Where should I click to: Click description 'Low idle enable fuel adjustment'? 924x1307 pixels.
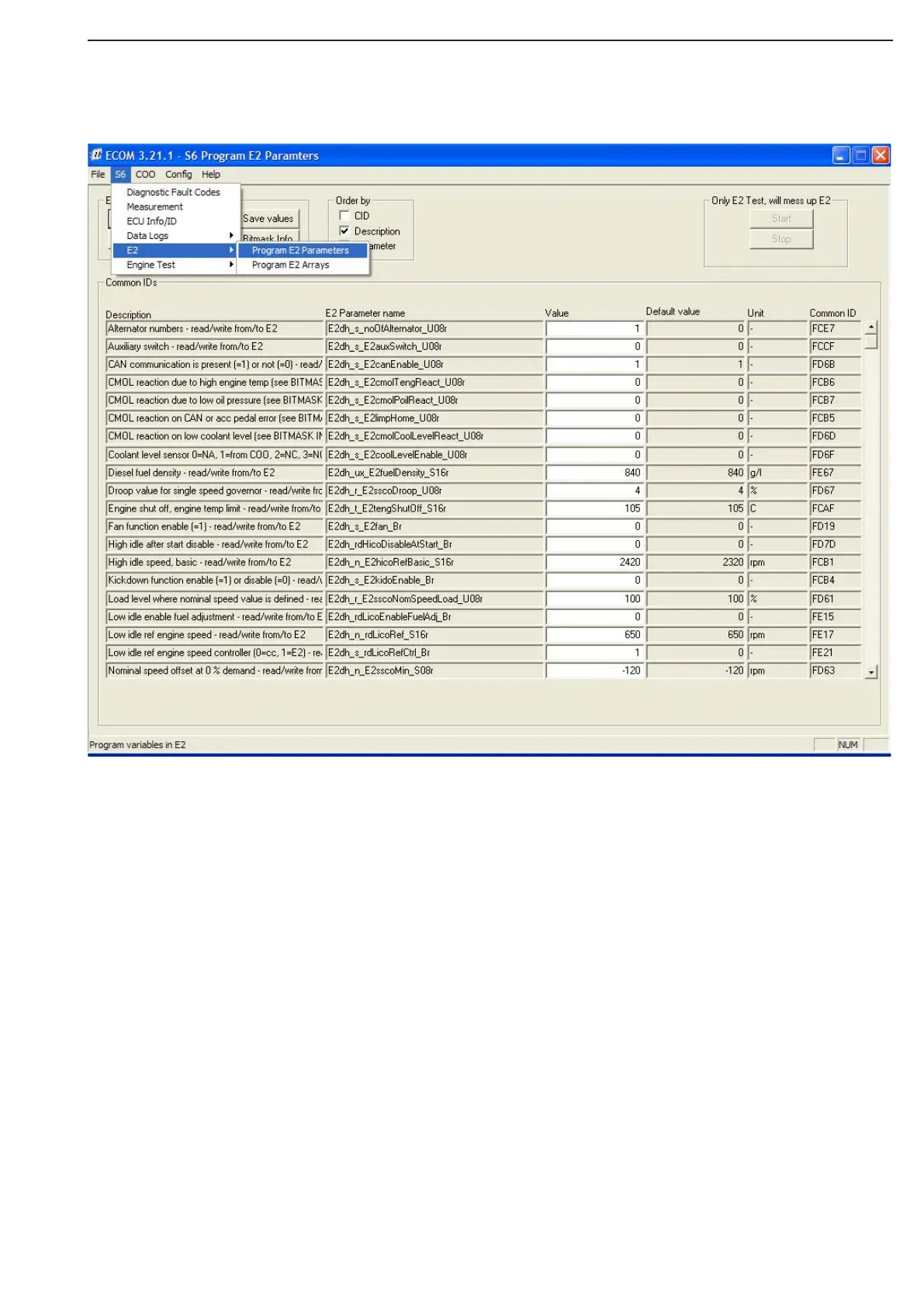[214, 617]
